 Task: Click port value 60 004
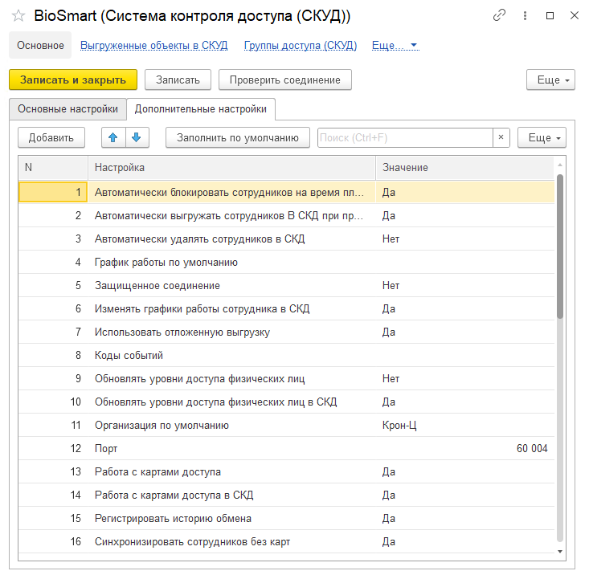[532, 448]
